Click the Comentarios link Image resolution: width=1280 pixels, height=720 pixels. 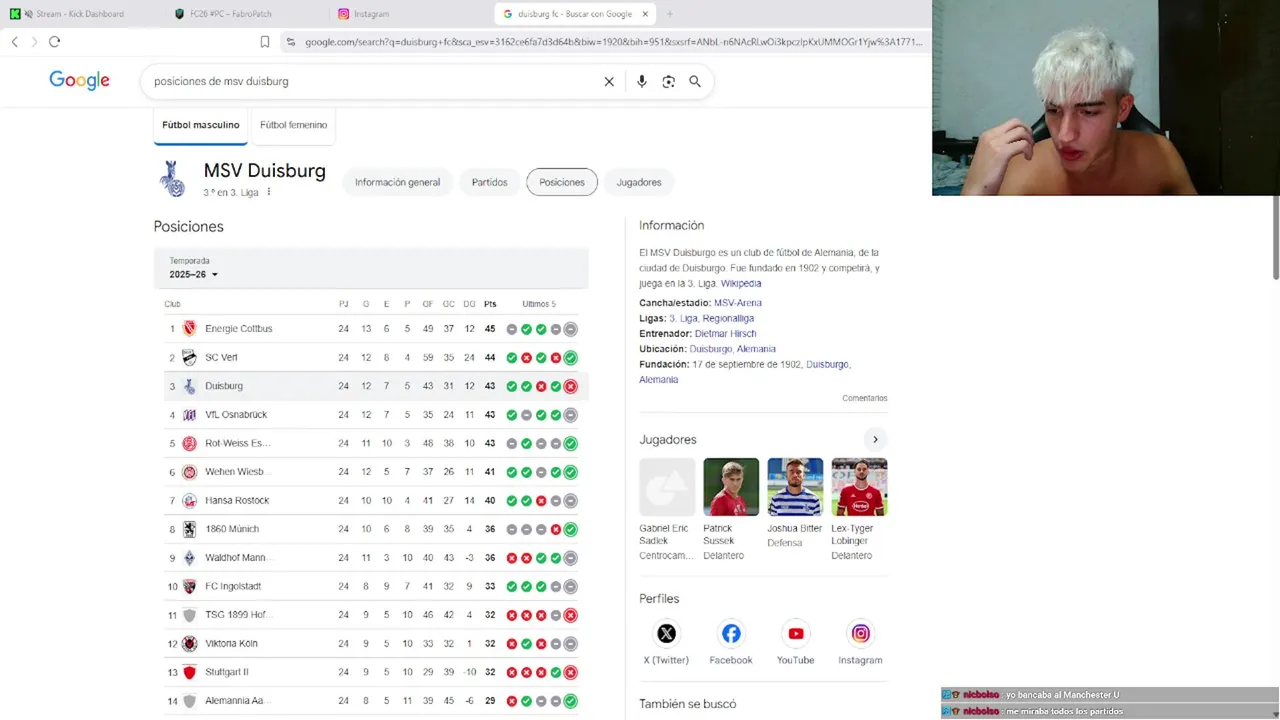point(864,398)
